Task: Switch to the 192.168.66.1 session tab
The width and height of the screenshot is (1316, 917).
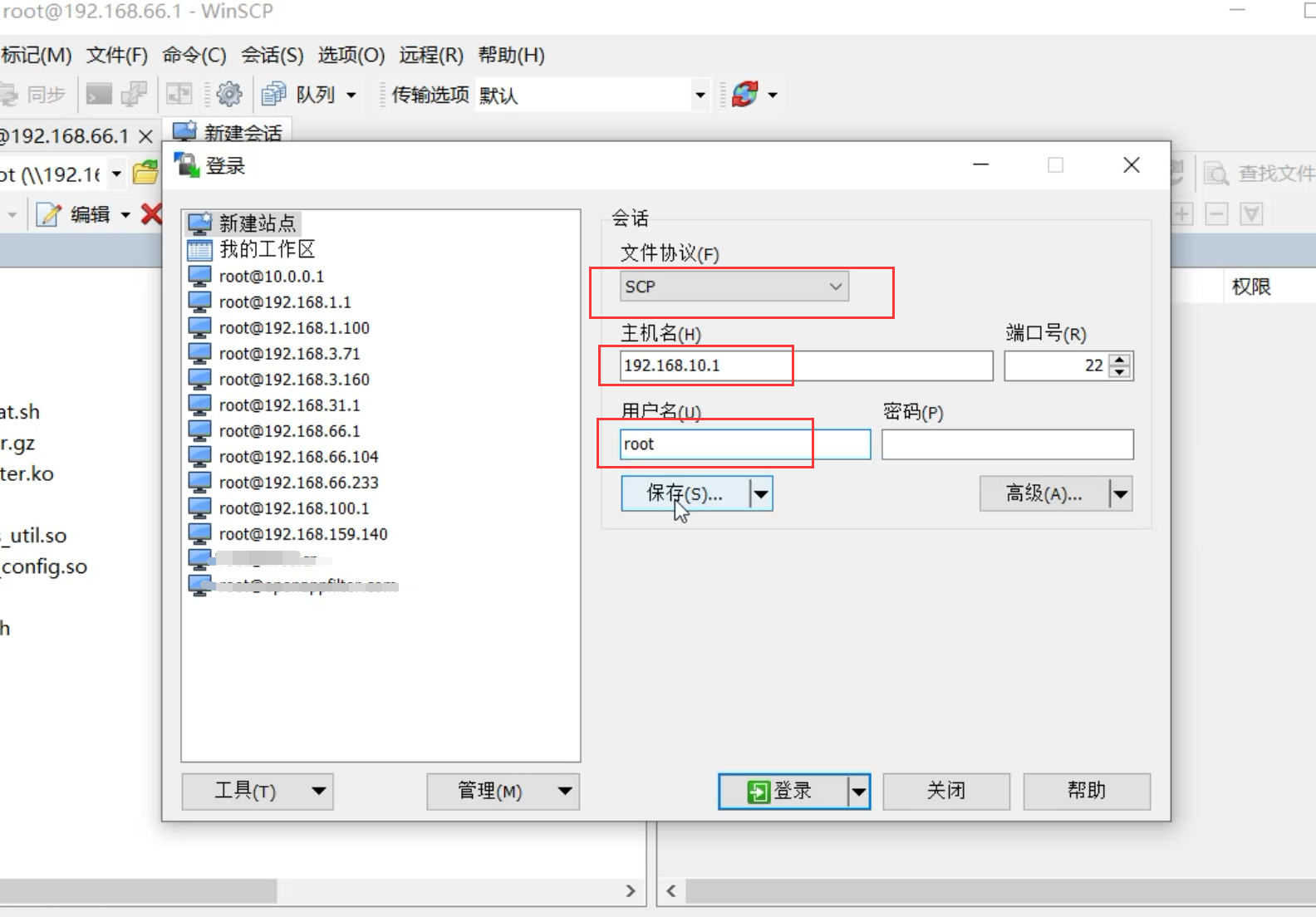Action: [65, 135]
